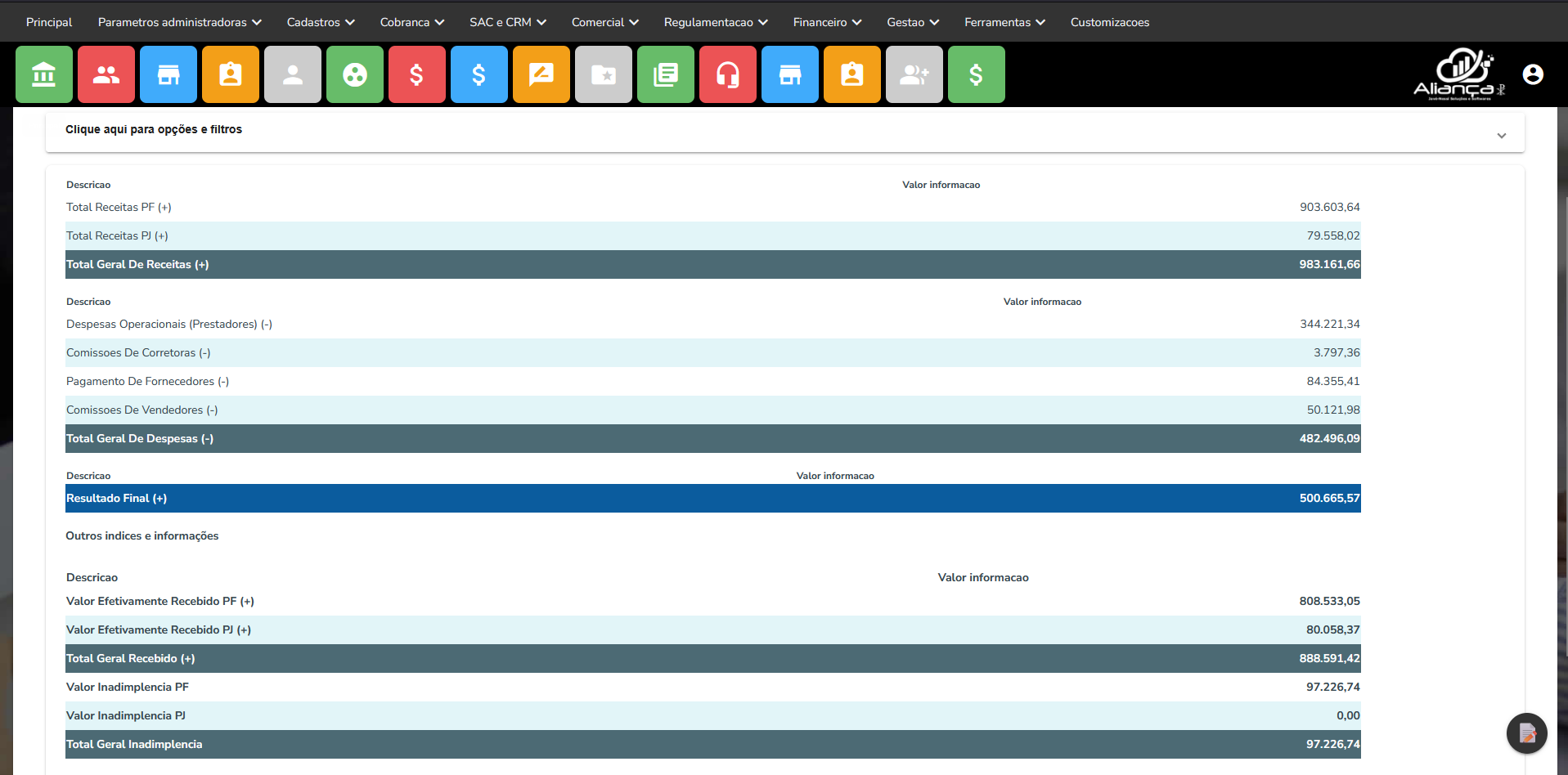
Task: Open the user account profile icon
Action: click(1533, 74)
